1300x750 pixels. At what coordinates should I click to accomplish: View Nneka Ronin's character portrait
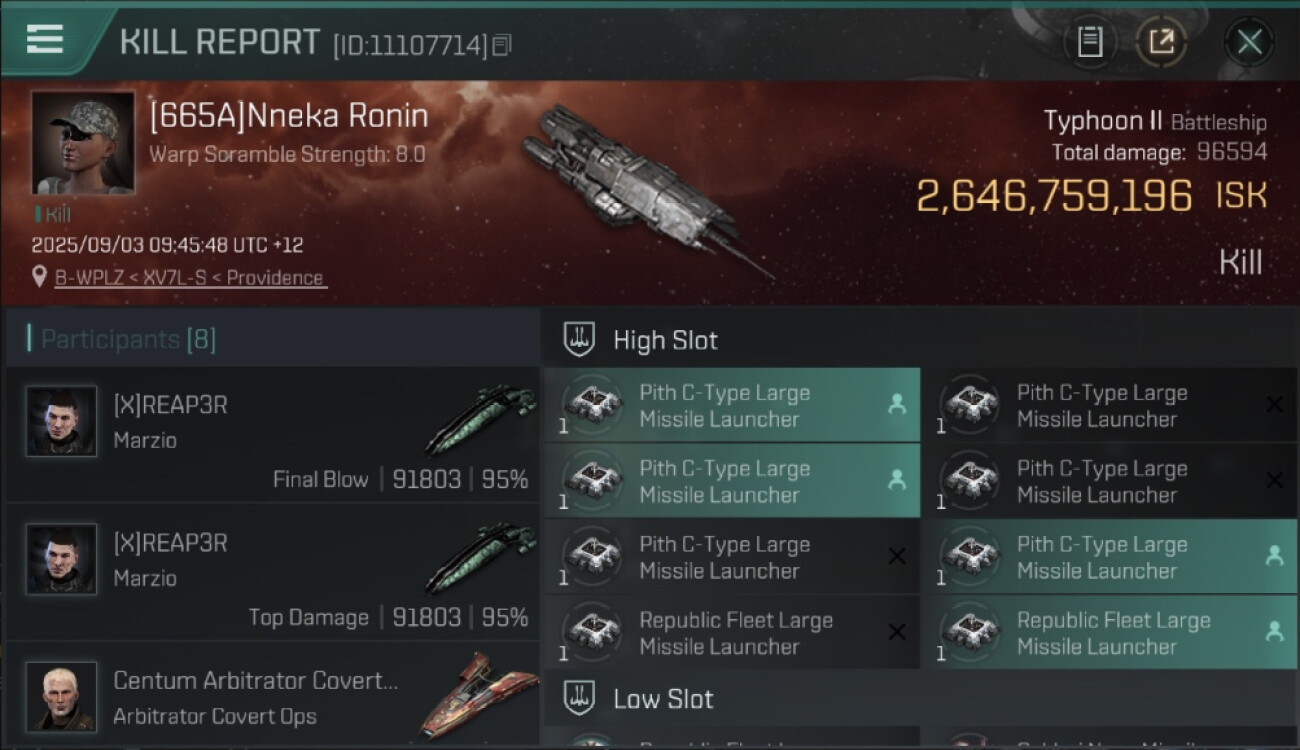[83, 143]
